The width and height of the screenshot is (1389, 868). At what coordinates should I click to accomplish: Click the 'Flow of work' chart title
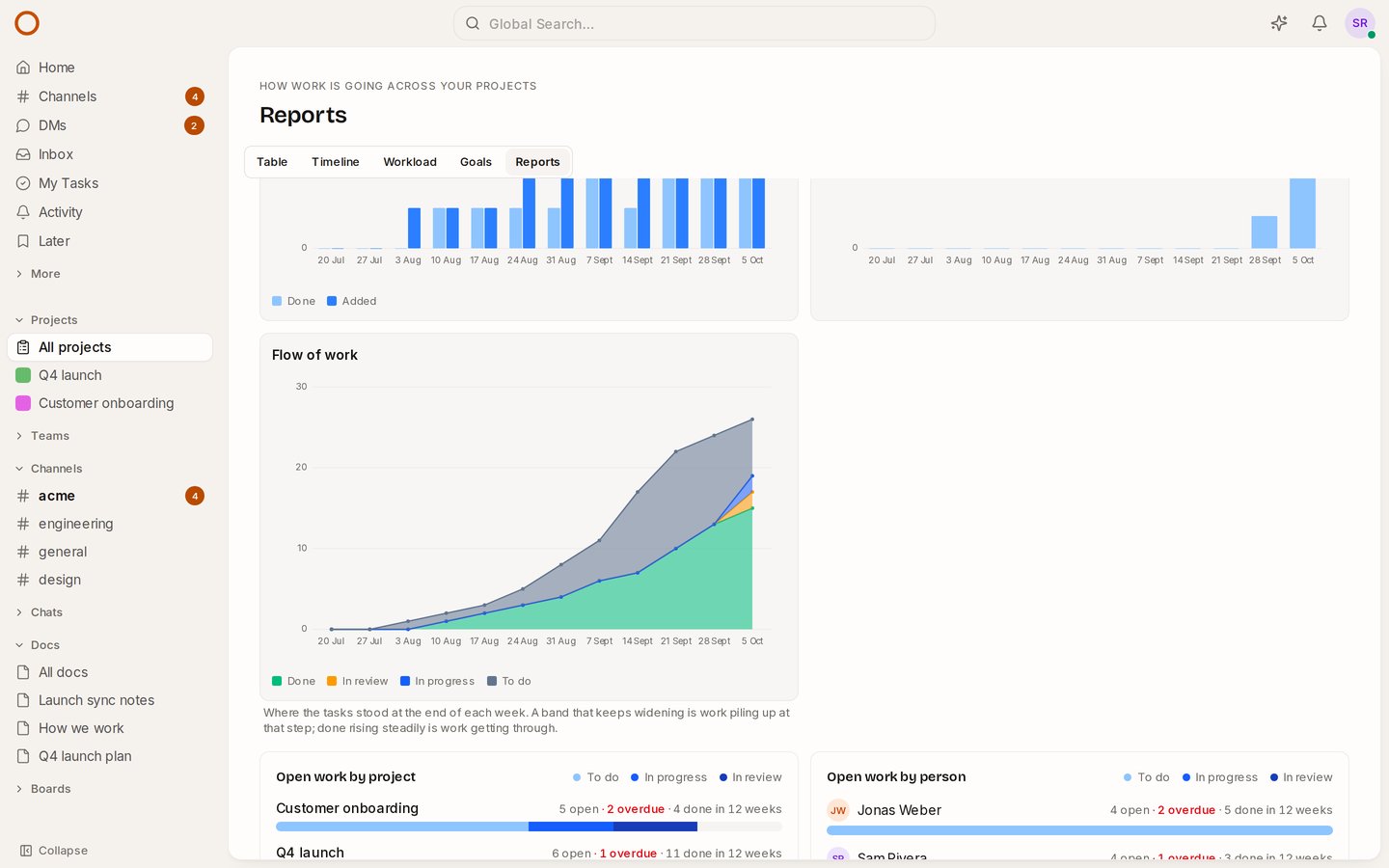314,355
